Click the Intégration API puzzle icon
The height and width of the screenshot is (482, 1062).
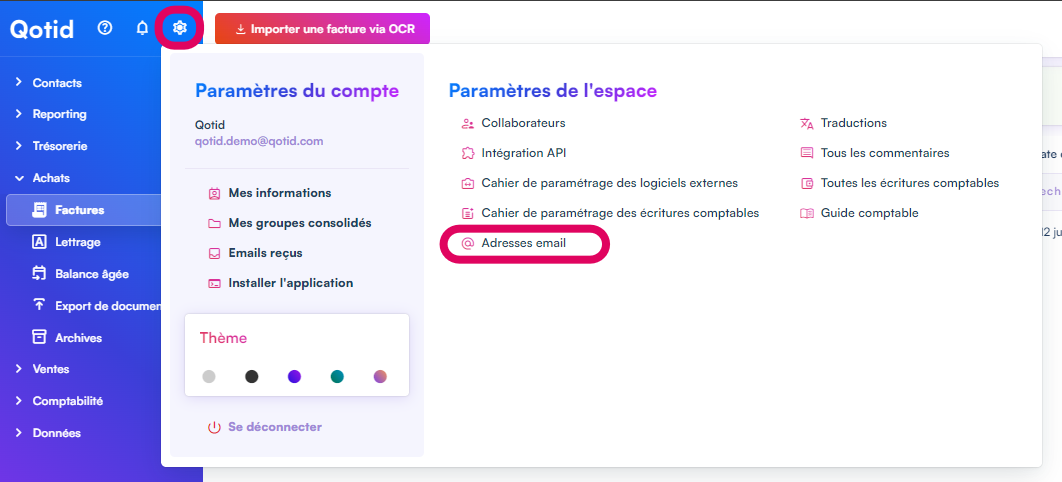pos(467,153)
